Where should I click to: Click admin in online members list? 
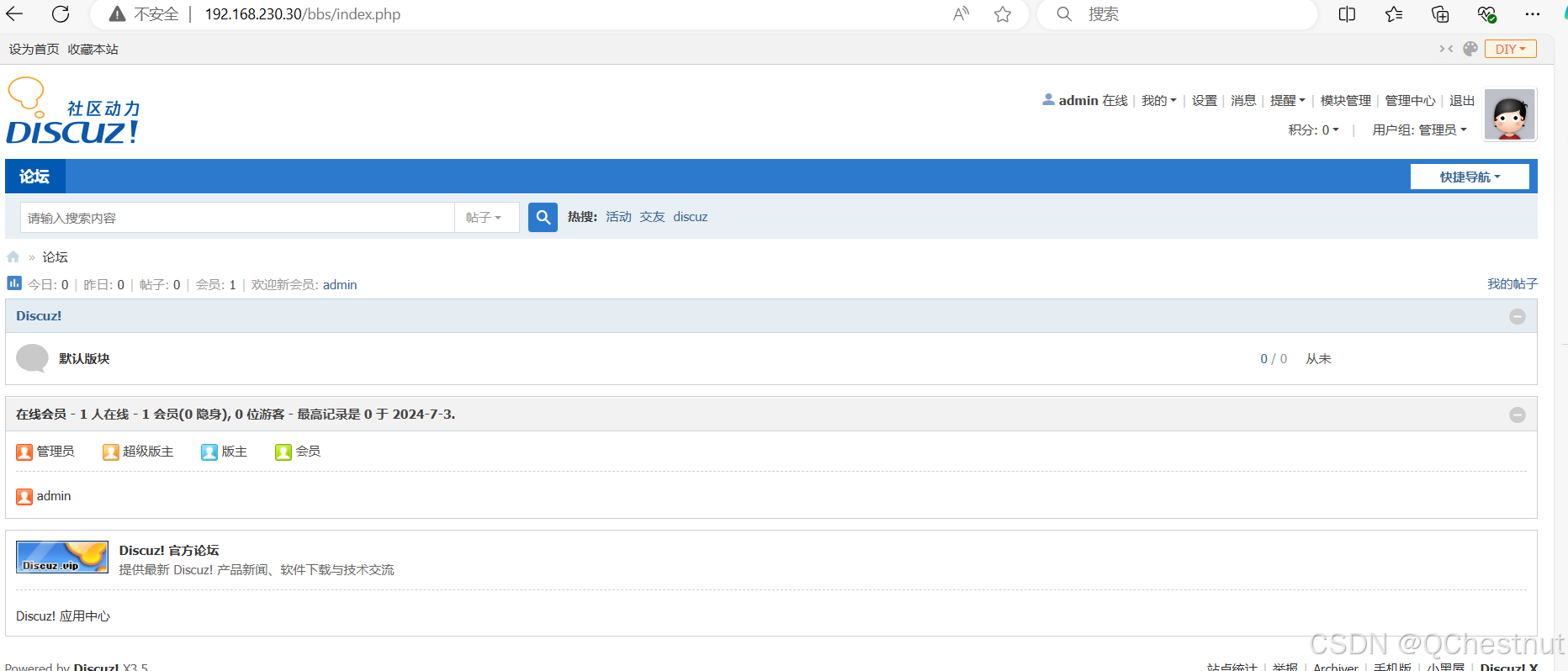pos(54,496)
